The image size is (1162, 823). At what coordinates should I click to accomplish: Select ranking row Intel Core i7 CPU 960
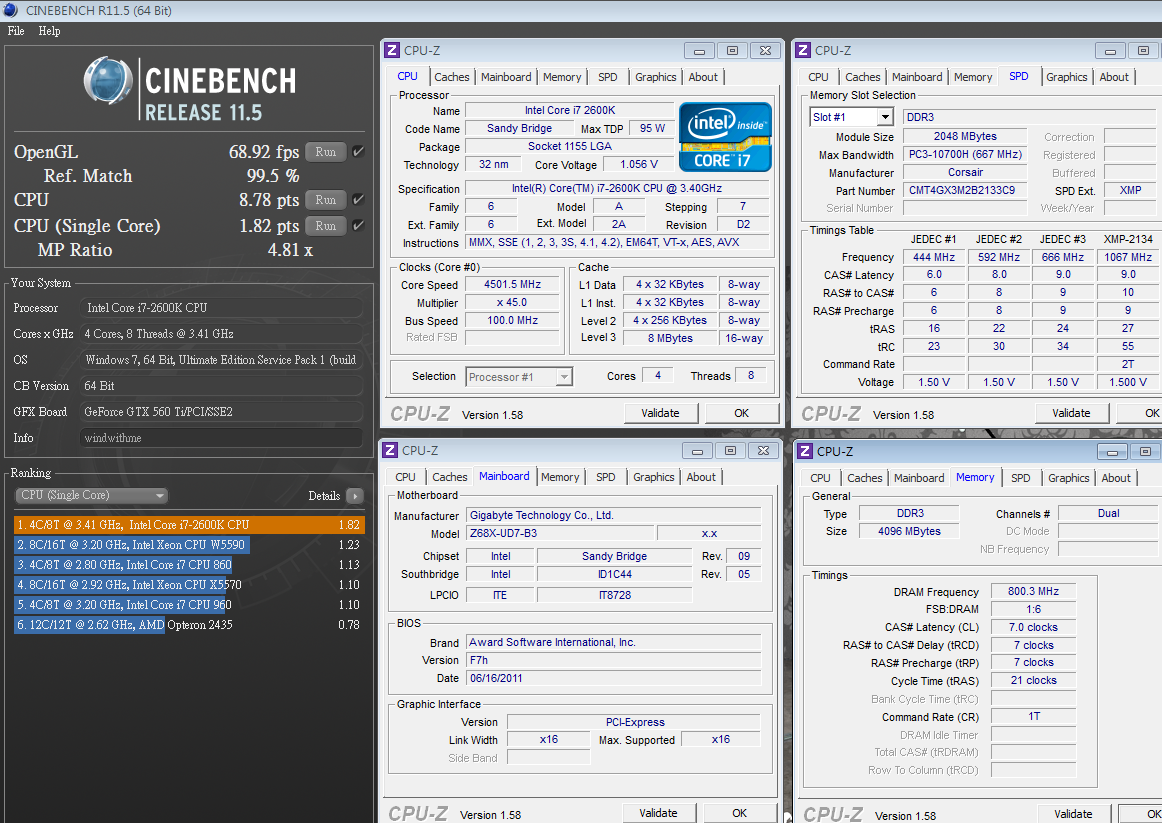189,604
